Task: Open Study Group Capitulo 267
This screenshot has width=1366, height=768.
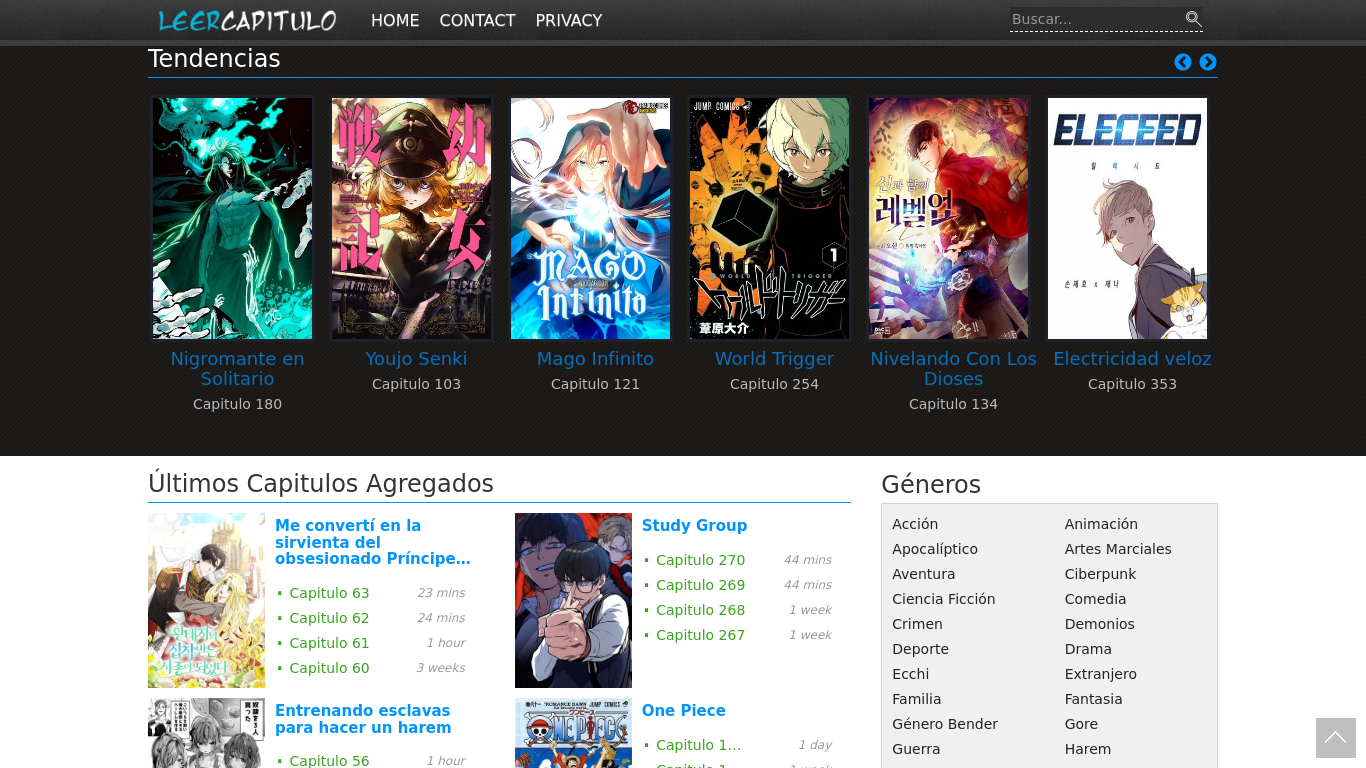Action: pyautogui.click(x=700, y=635)
